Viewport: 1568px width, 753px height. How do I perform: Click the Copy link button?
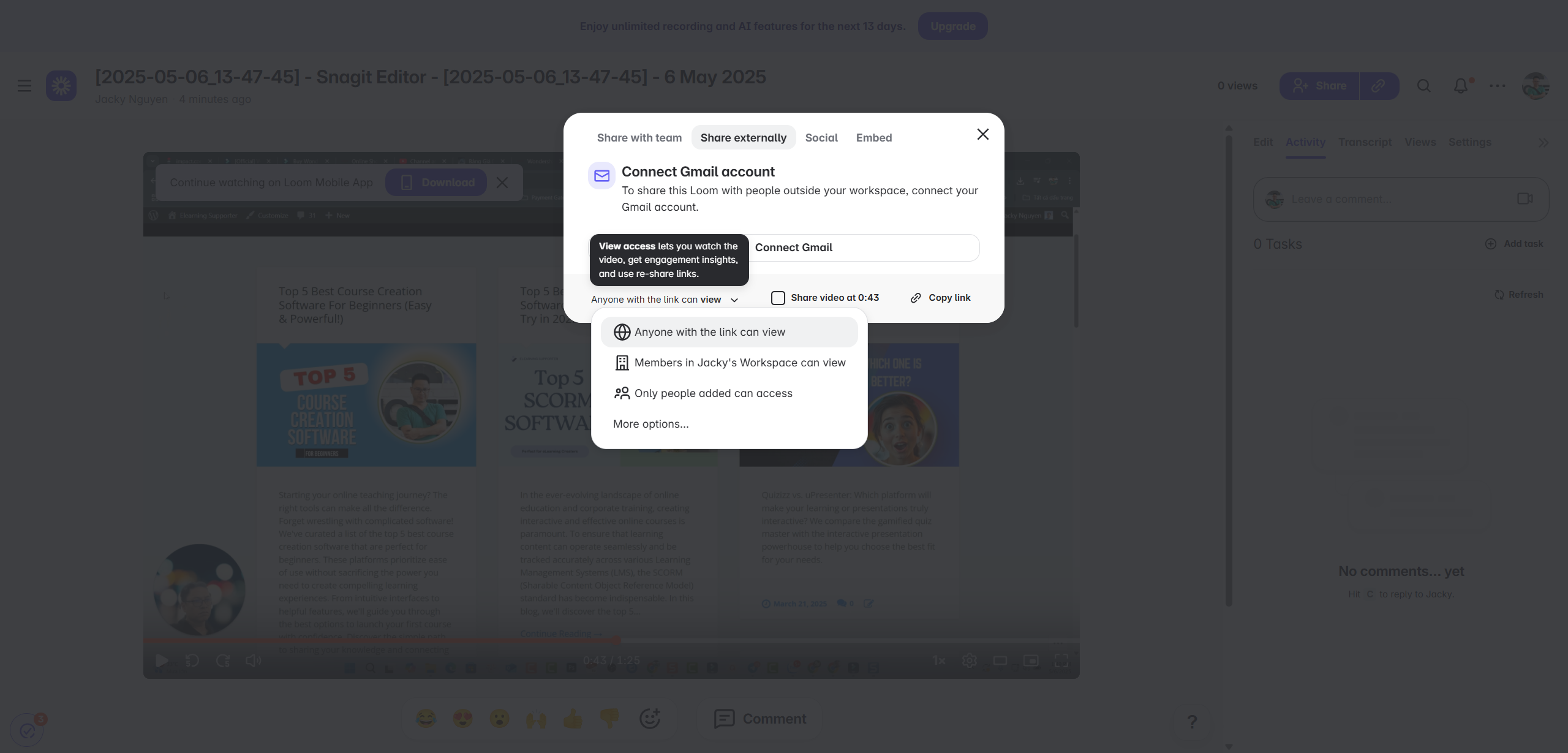941,298
